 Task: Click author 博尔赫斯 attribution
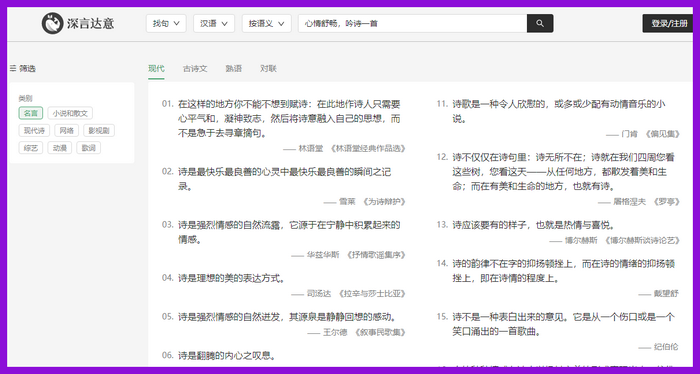pos(581,240)
